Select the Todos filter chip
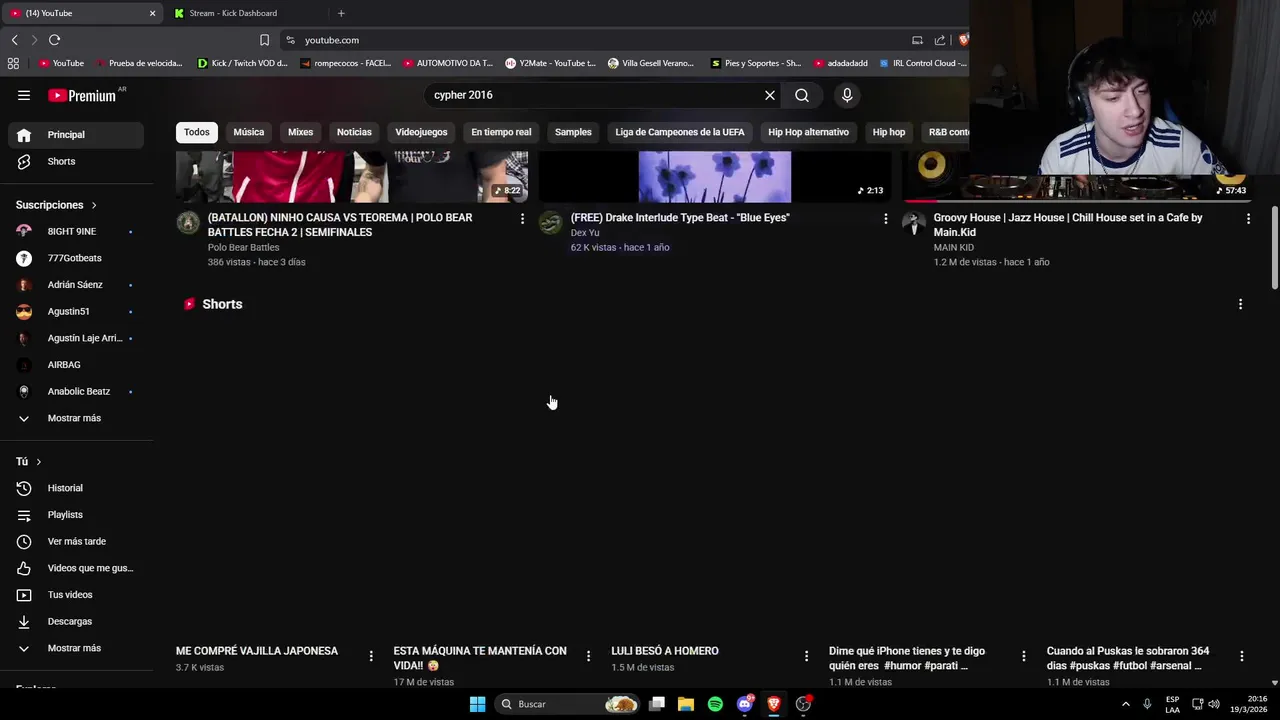This screenshot has height=720, width=1280. pyautogui.click(x=197, y=132)
